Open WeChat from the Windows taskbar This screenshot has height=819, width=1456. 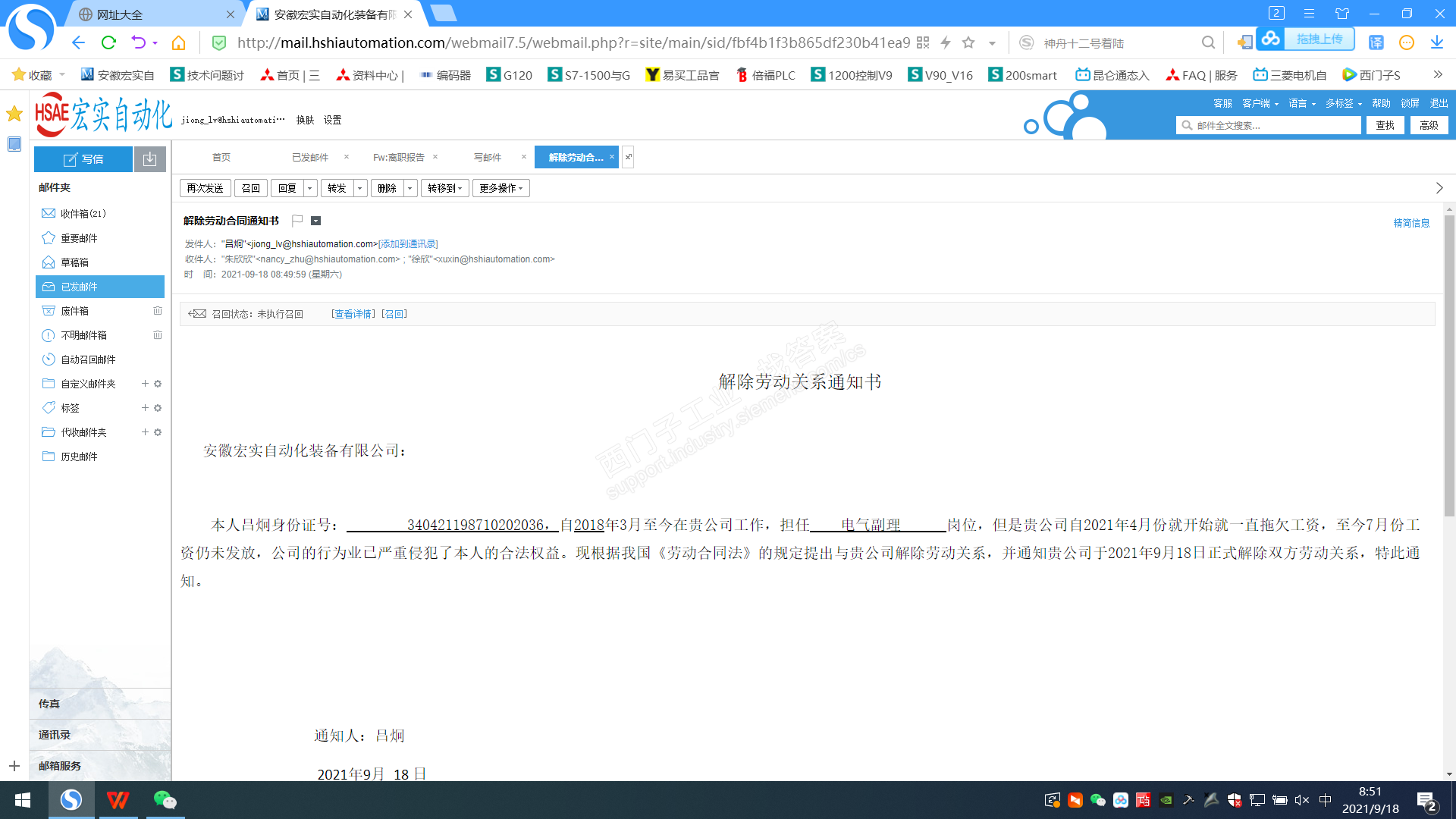tap(165, 800)
